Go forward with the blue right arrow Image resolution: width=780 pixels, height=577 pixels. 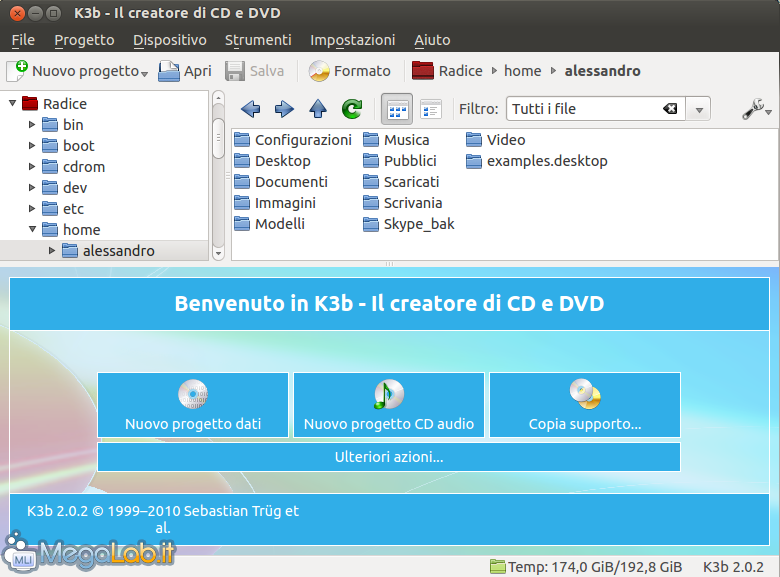pos(284,109)
